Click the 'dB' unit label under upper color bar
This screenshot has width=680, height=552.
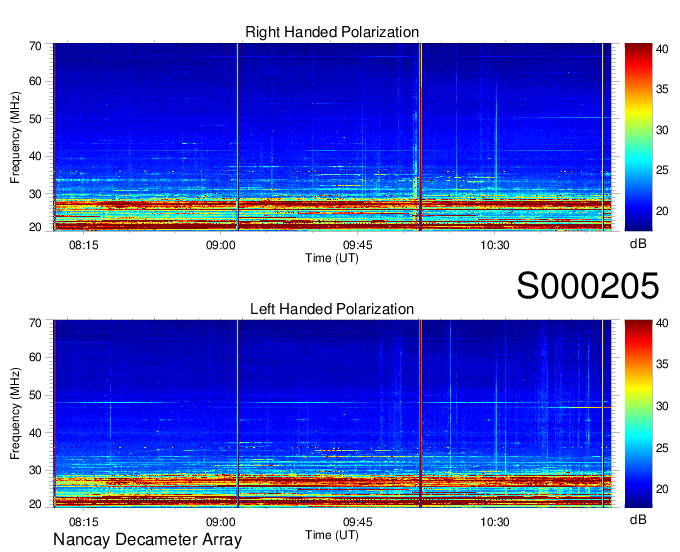638,244
